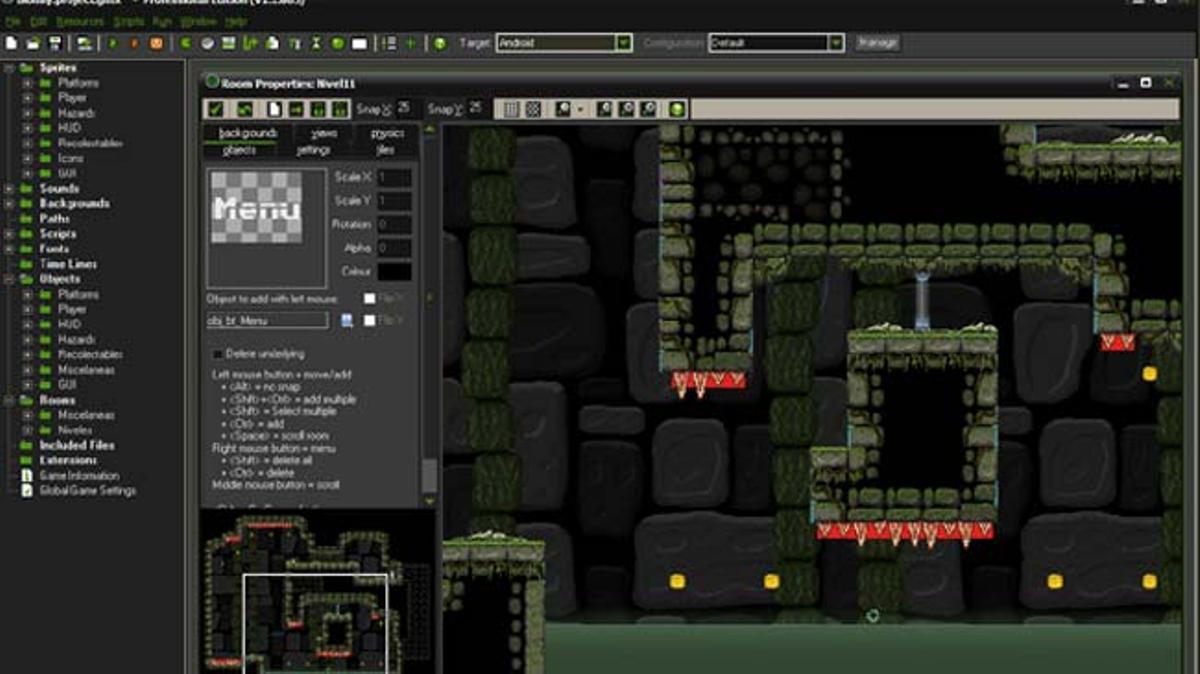Run the game in debug mode
1200x674 pixels.
[135, 42]
